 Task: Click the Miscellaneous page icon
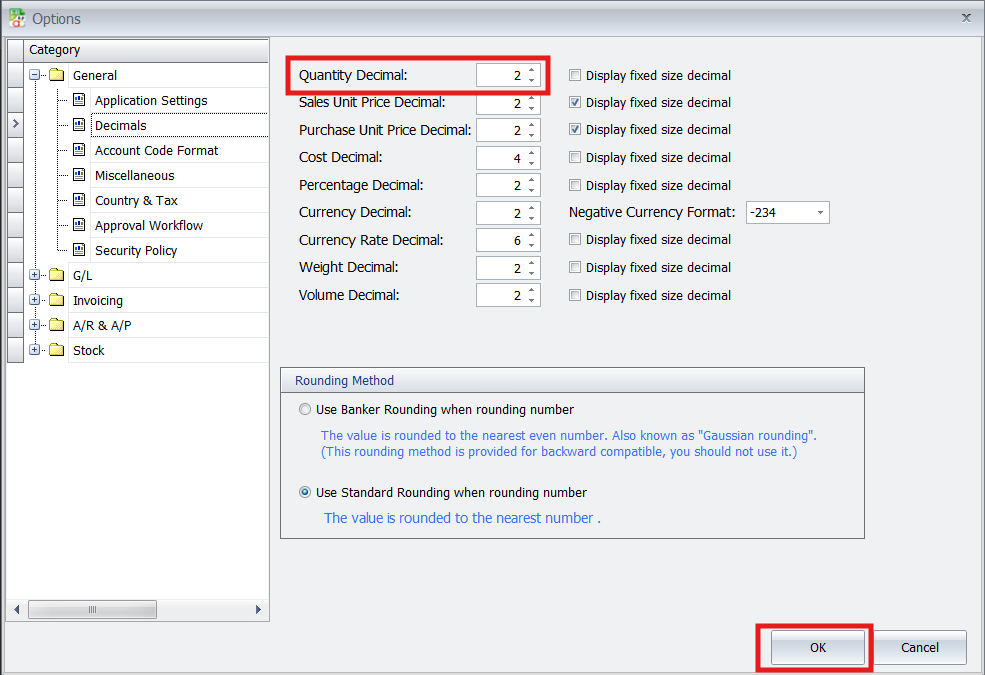pyautogui.click(x=79, y=175)
